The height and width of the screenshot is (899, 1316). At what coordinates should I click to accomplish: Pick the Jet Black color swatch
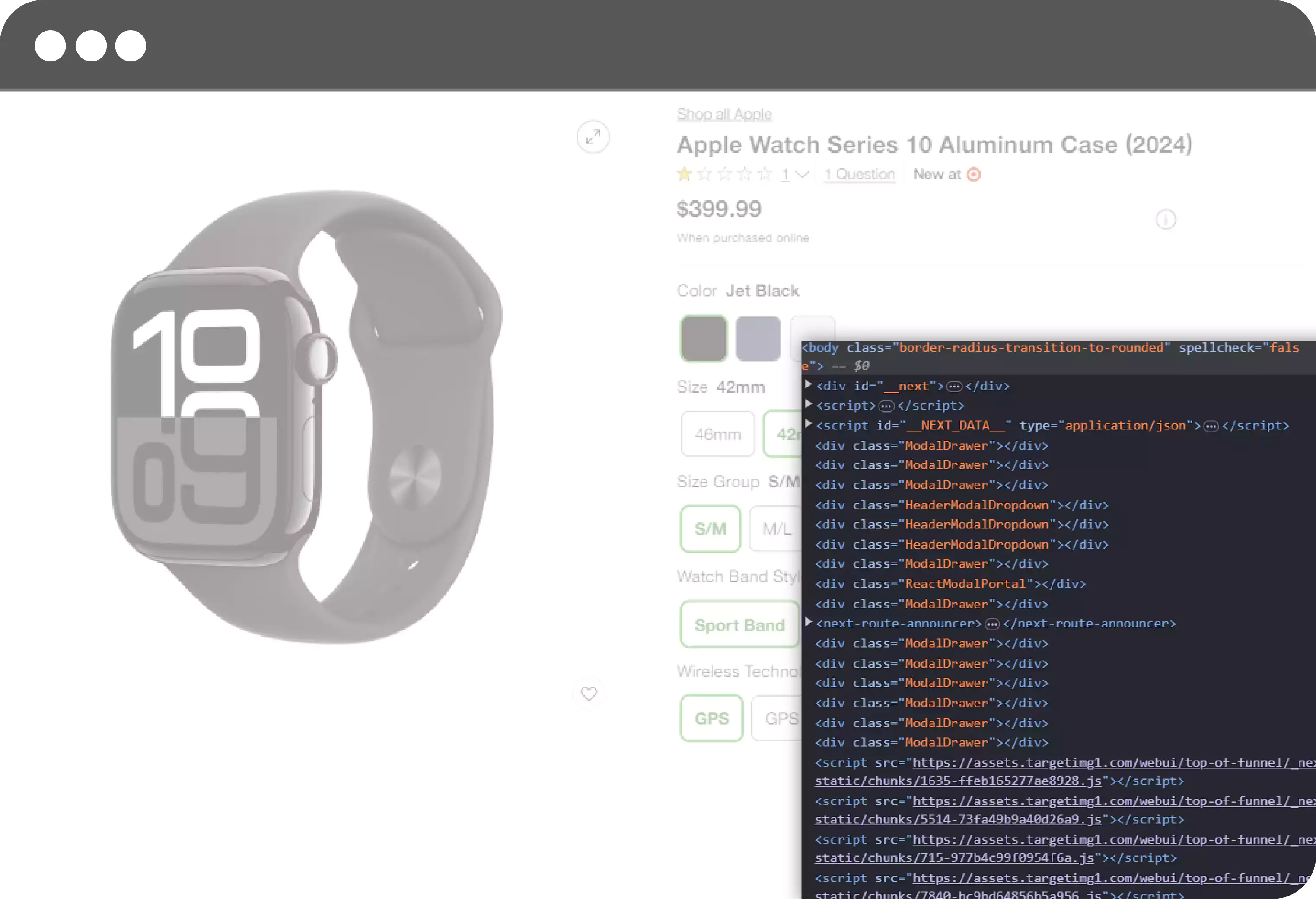tap(703, 338)
